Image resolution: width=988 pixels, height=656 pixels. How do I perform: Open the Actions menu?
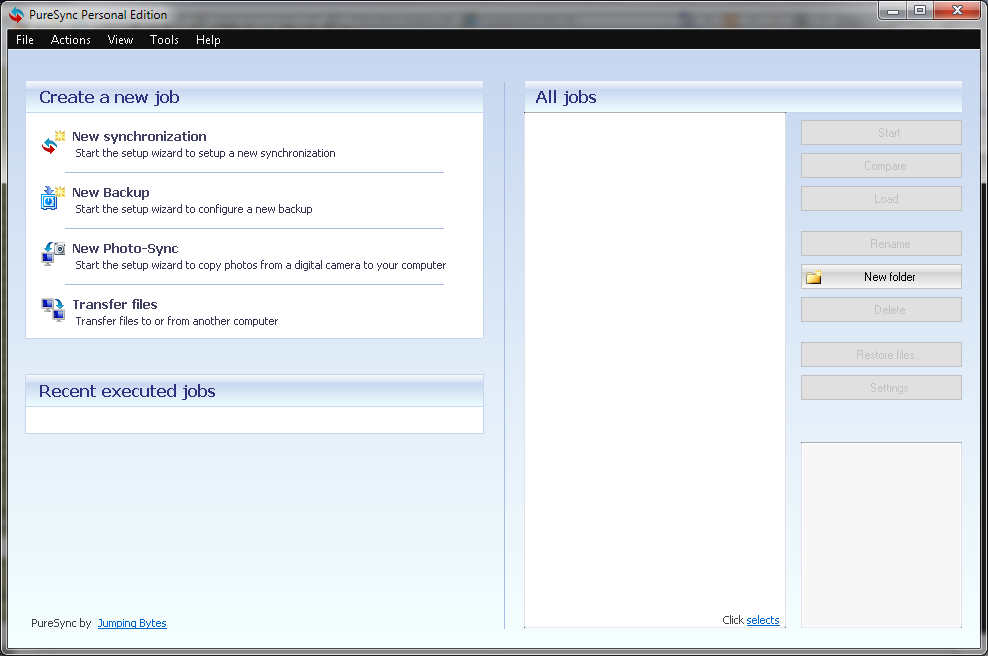pos(71,40)
